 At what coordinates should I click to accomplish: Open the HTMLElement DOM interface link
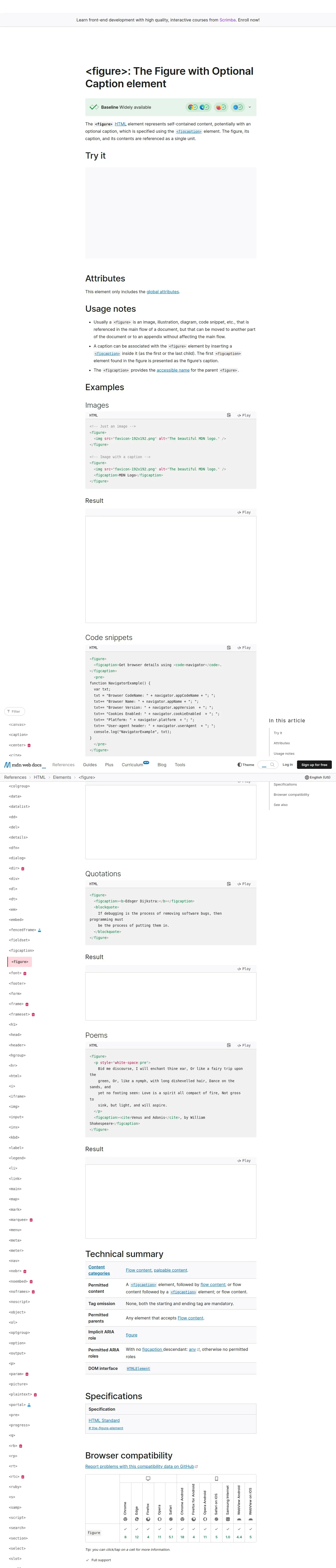(138, 1368)
